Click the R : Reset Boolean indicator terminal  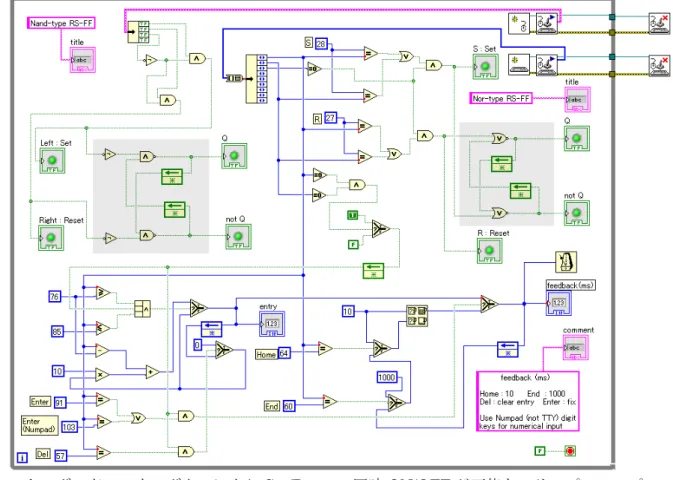point(490,251)
